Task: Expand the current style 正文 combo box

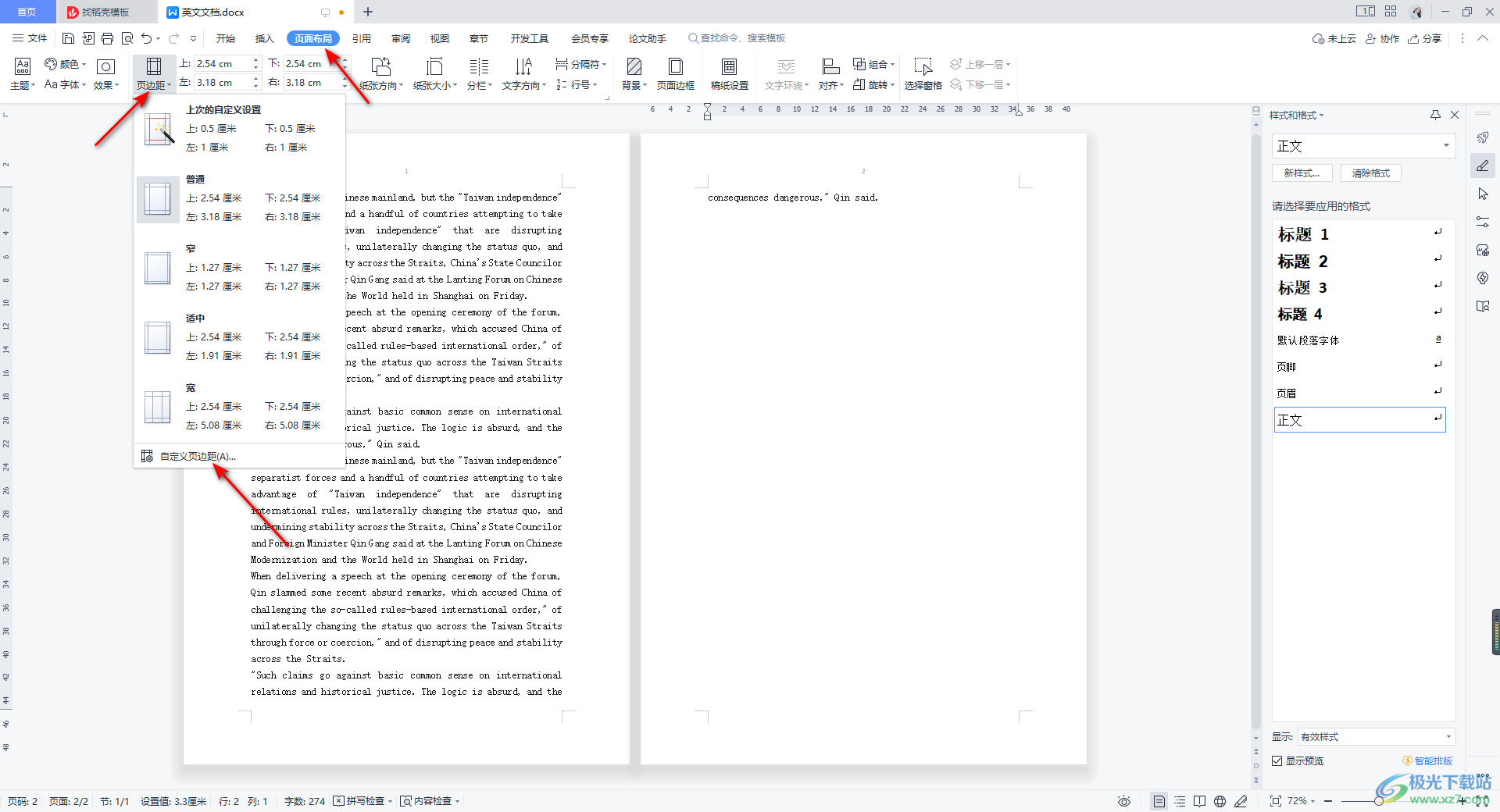Action: click(x=1446, y=146)
